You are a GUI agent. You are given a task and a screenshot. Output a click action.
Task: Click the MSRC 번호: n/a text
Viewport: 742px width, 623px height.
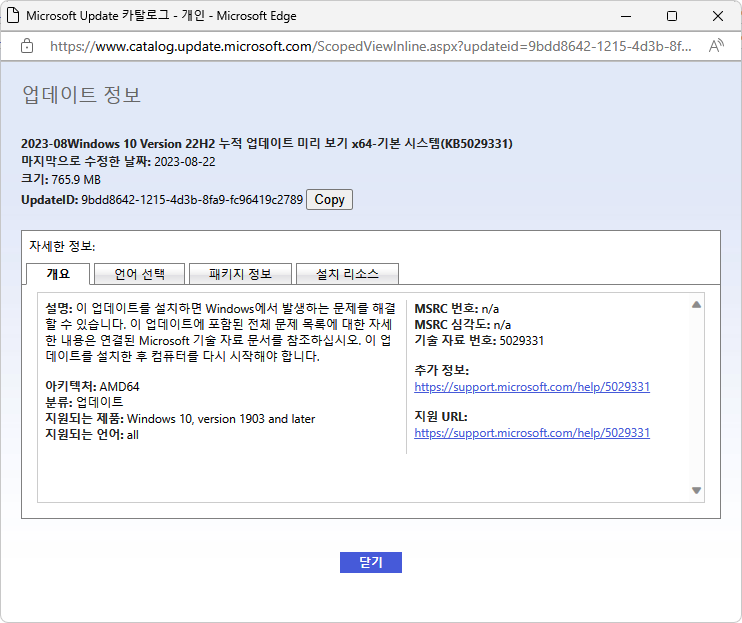457,309
